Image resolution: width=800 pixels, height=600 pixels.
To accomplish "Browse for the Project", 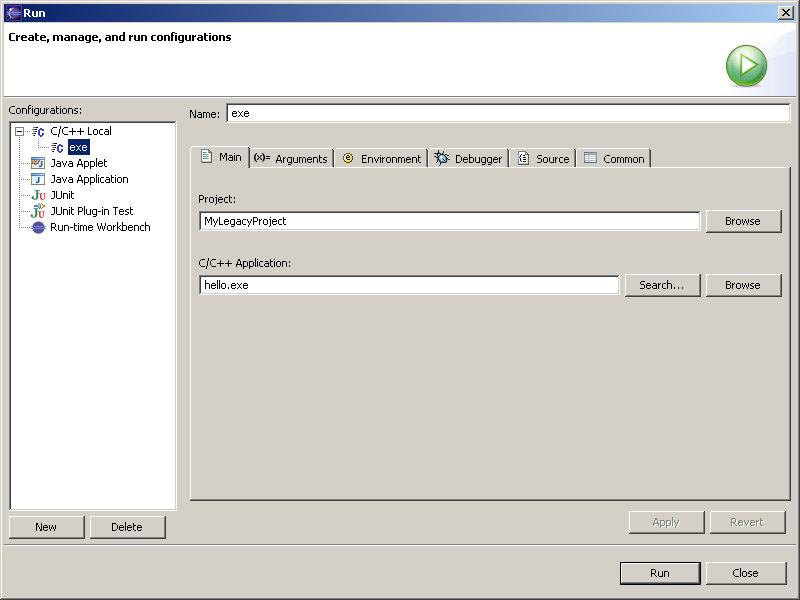I will click(x=743, y=221).
